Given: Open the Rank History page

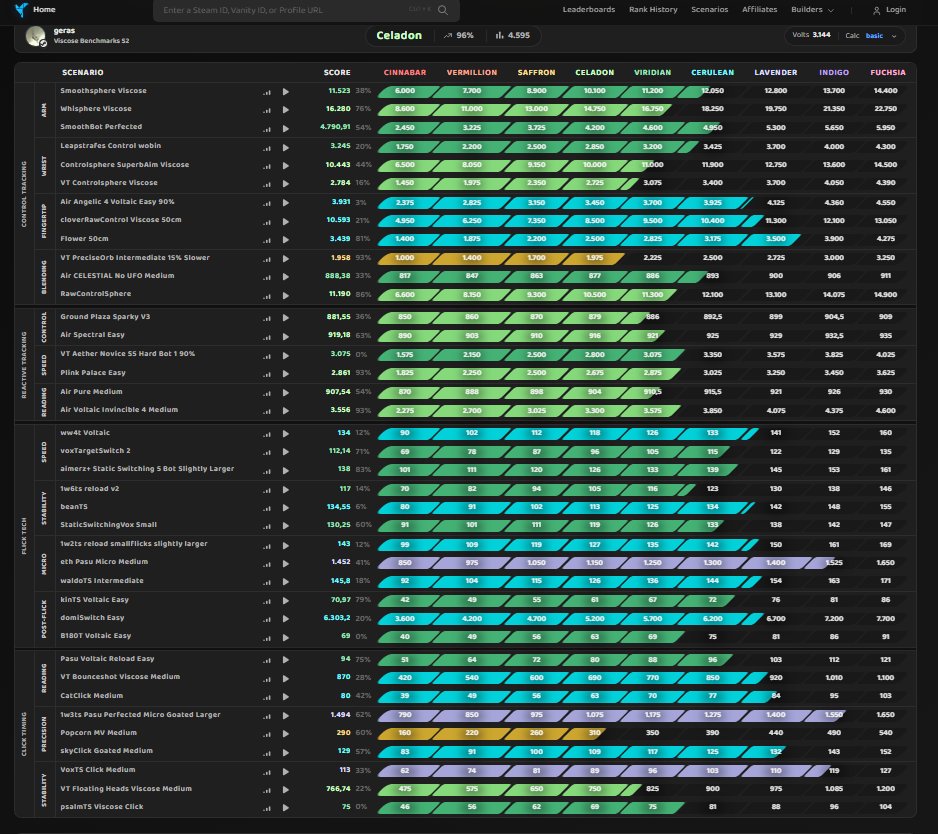Looking at the screenshot, I should (x=653, y=10).
